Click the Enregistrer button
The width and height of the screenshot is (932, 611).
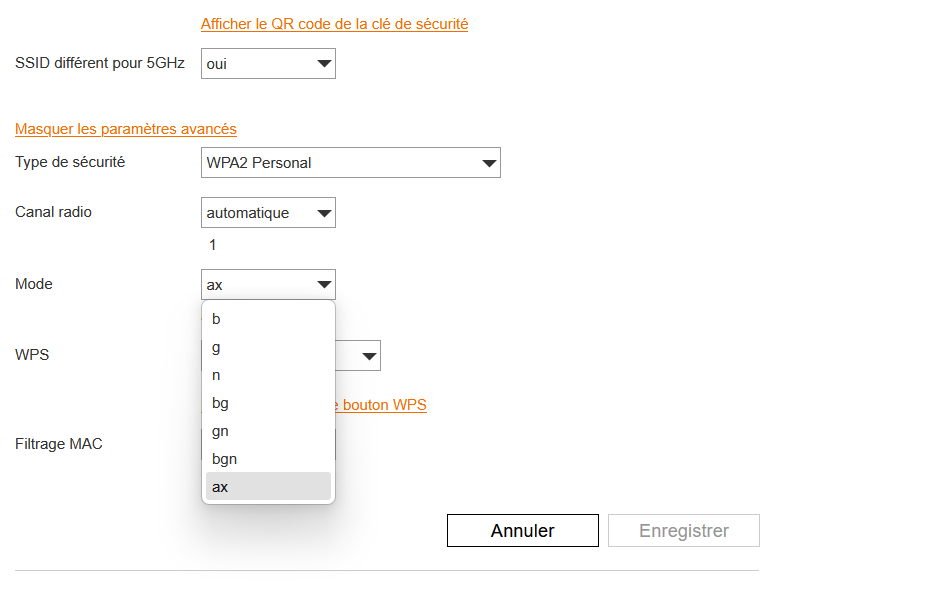click(683, 530)
